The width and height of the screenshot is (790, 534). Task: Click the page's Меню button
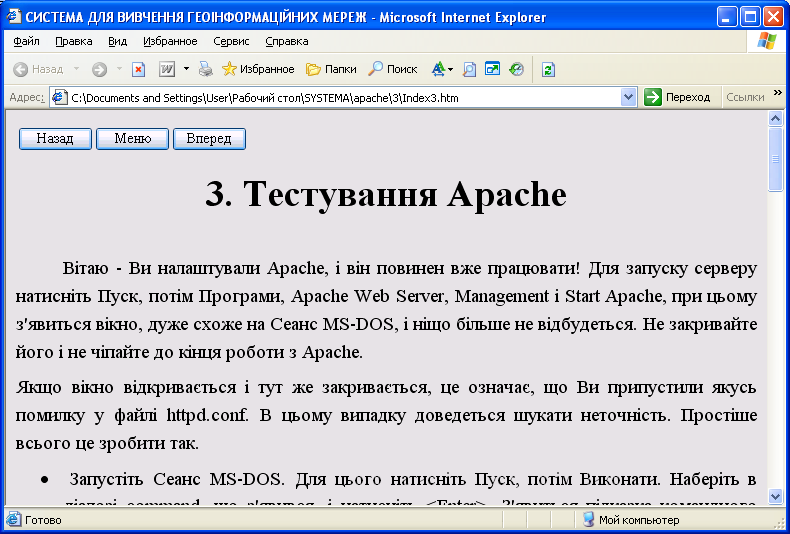point(133,139)
